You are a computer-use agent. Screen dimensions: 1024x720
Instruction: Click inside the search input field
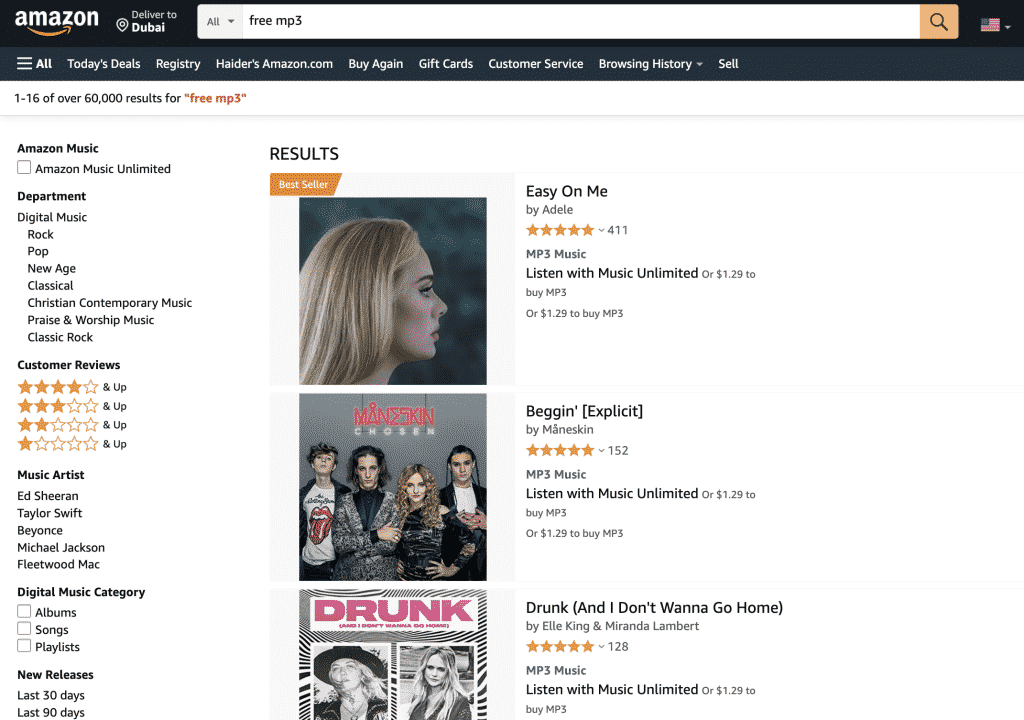550,20
